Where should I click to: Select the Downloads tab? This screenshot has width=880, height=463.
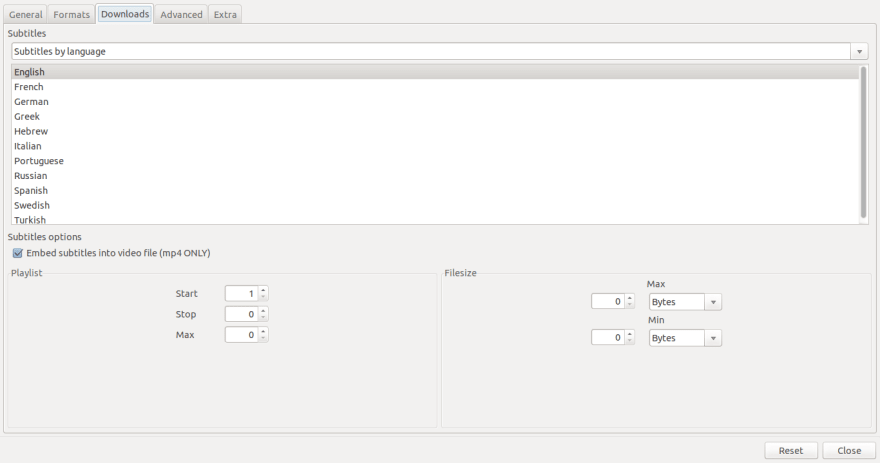125,14
